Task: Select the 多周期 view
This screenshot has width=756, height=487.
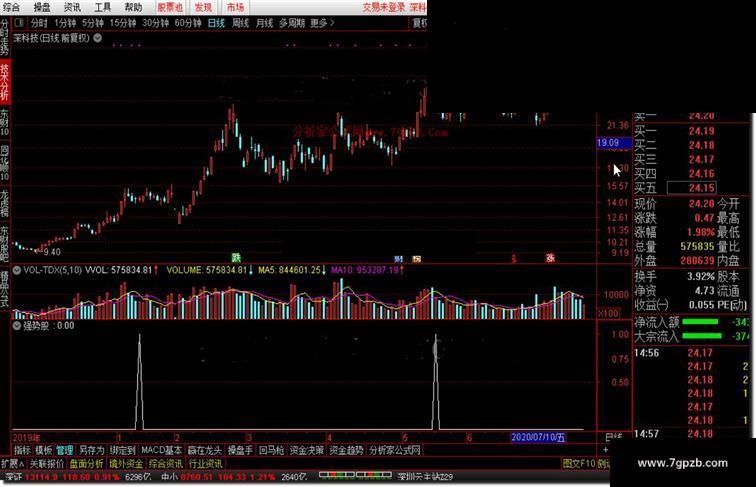Action: [292, 23]
